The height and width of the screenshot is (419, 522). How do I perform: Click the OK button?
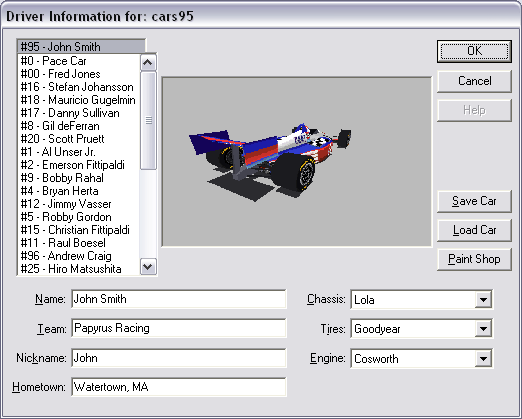pos(474,51)
